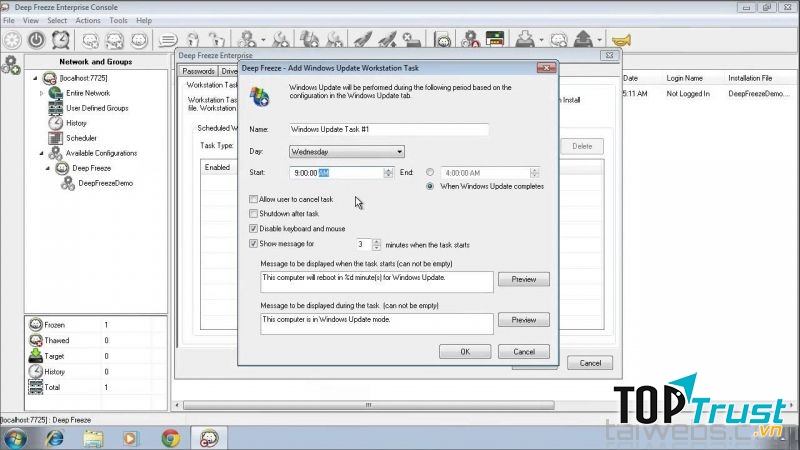Click the golden horn toolbar icon
This screenshot has height=450, width=800.
[x=621, y=40]
